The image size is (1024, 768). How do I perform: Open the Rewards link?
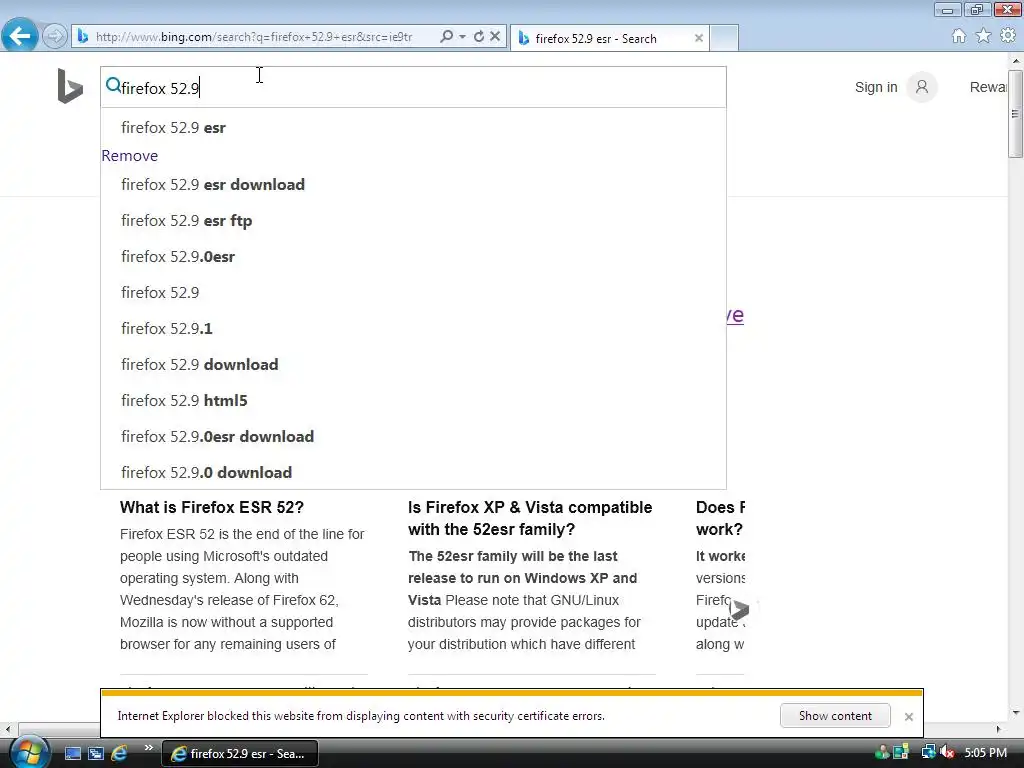pyautogui.click(x=987, y=87)
